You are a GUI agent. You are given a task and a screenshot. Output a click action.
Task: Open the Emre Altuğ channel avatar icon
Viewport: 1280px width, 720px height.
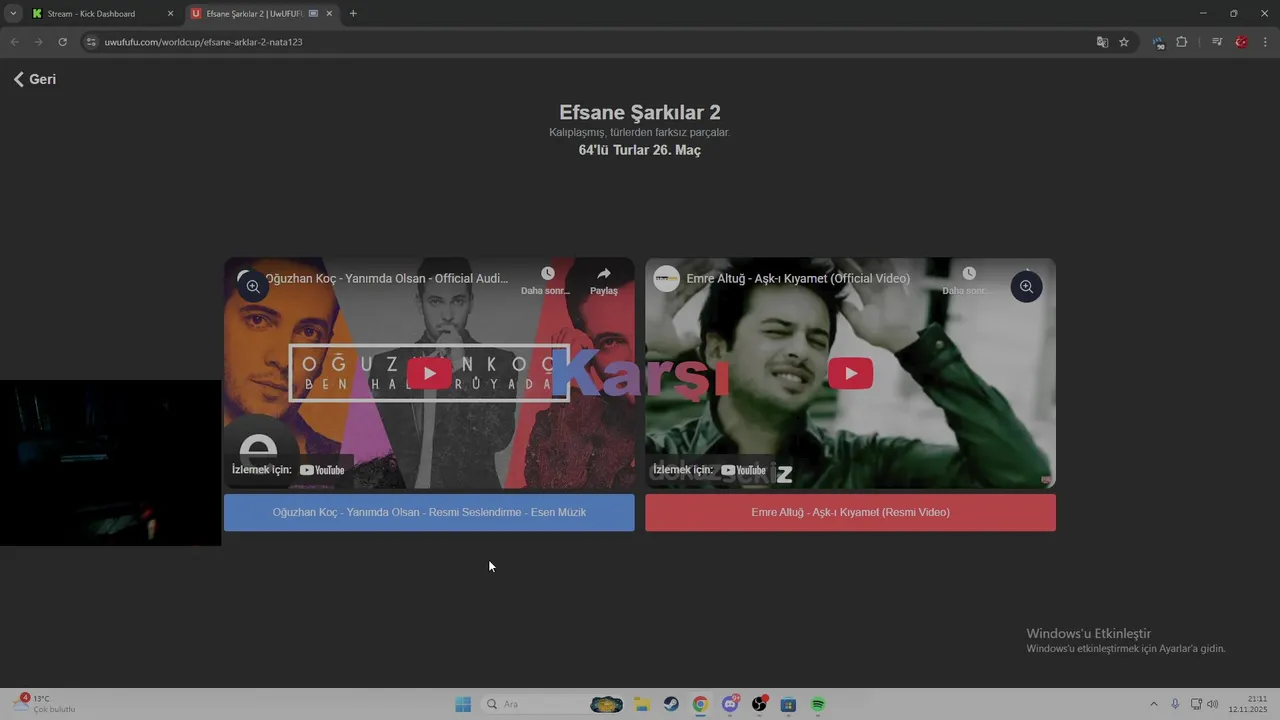click(x=667, y=279)
